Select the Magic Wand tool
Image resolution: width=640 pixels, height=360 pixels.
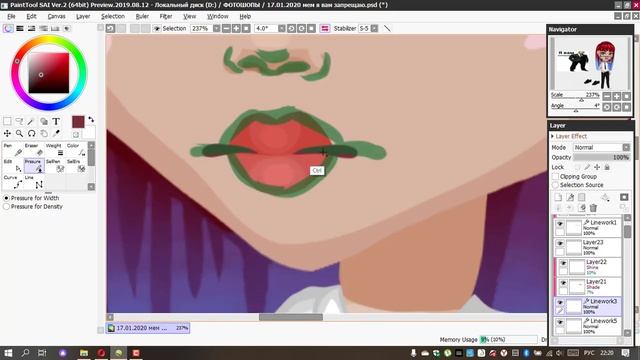click(x=31, y=121)
